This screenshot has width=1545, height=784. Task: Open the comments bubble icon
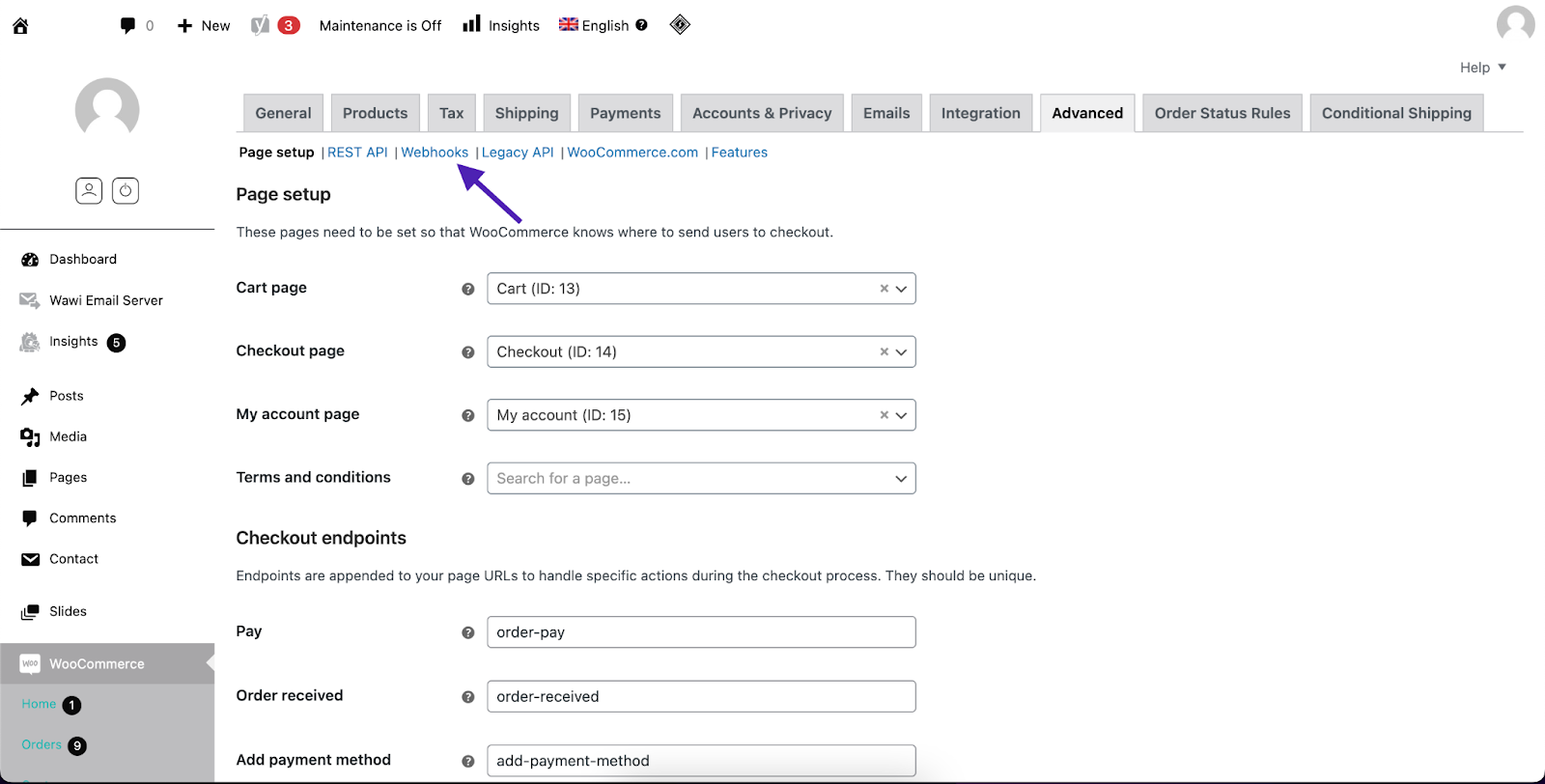coord(127,26)
